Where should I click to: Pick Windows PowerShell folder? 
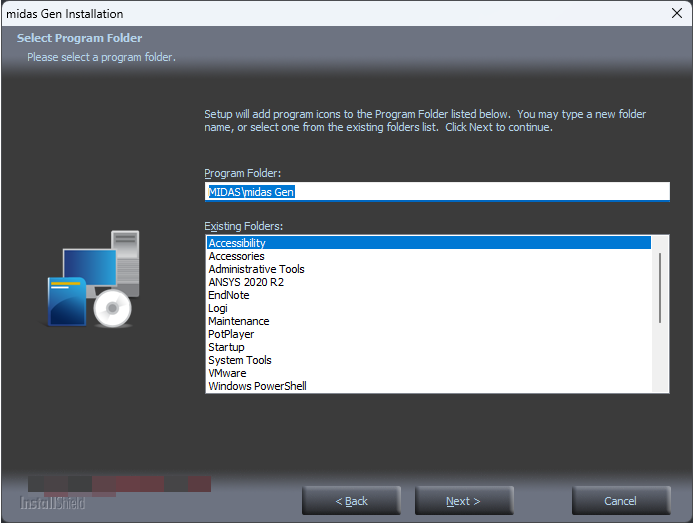[429, 386]
